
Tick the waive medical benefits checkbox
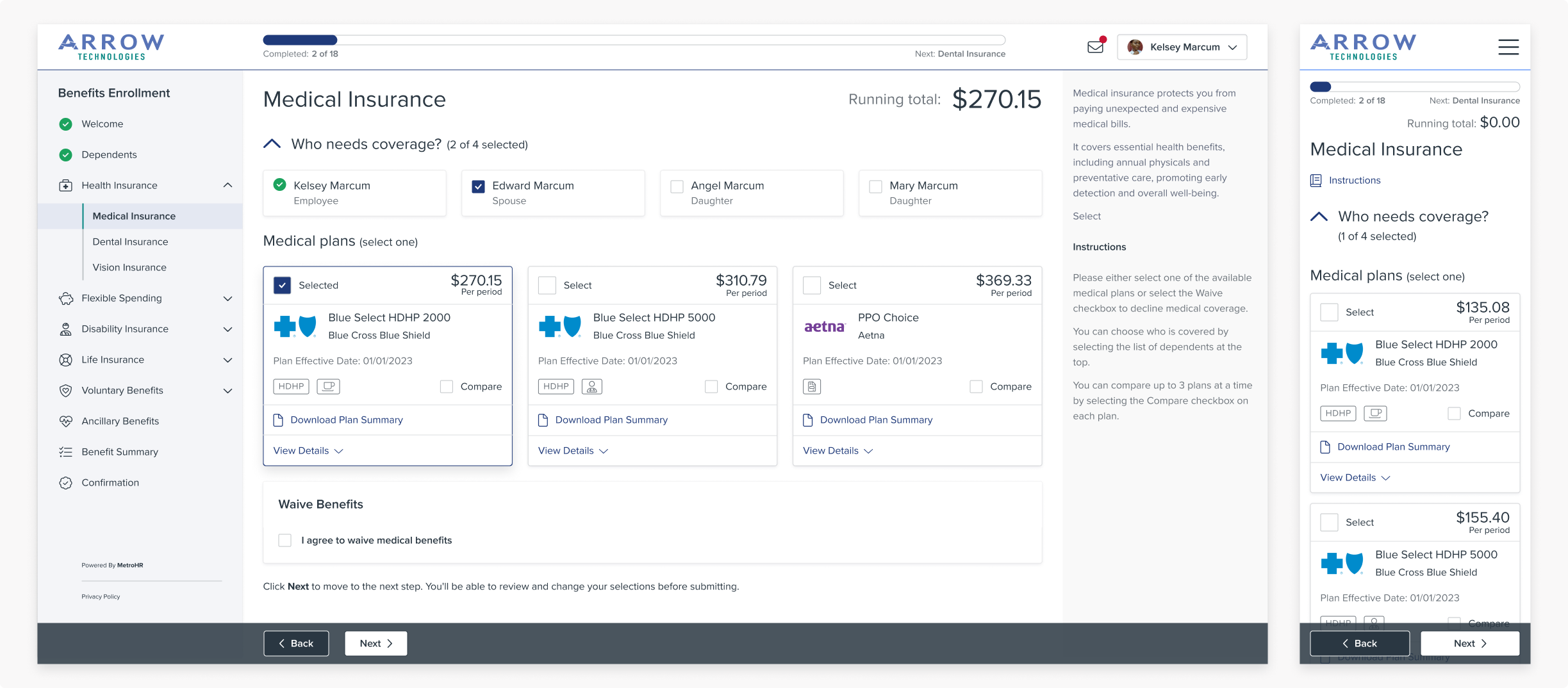pyautogui.click(x=285, y=541)
